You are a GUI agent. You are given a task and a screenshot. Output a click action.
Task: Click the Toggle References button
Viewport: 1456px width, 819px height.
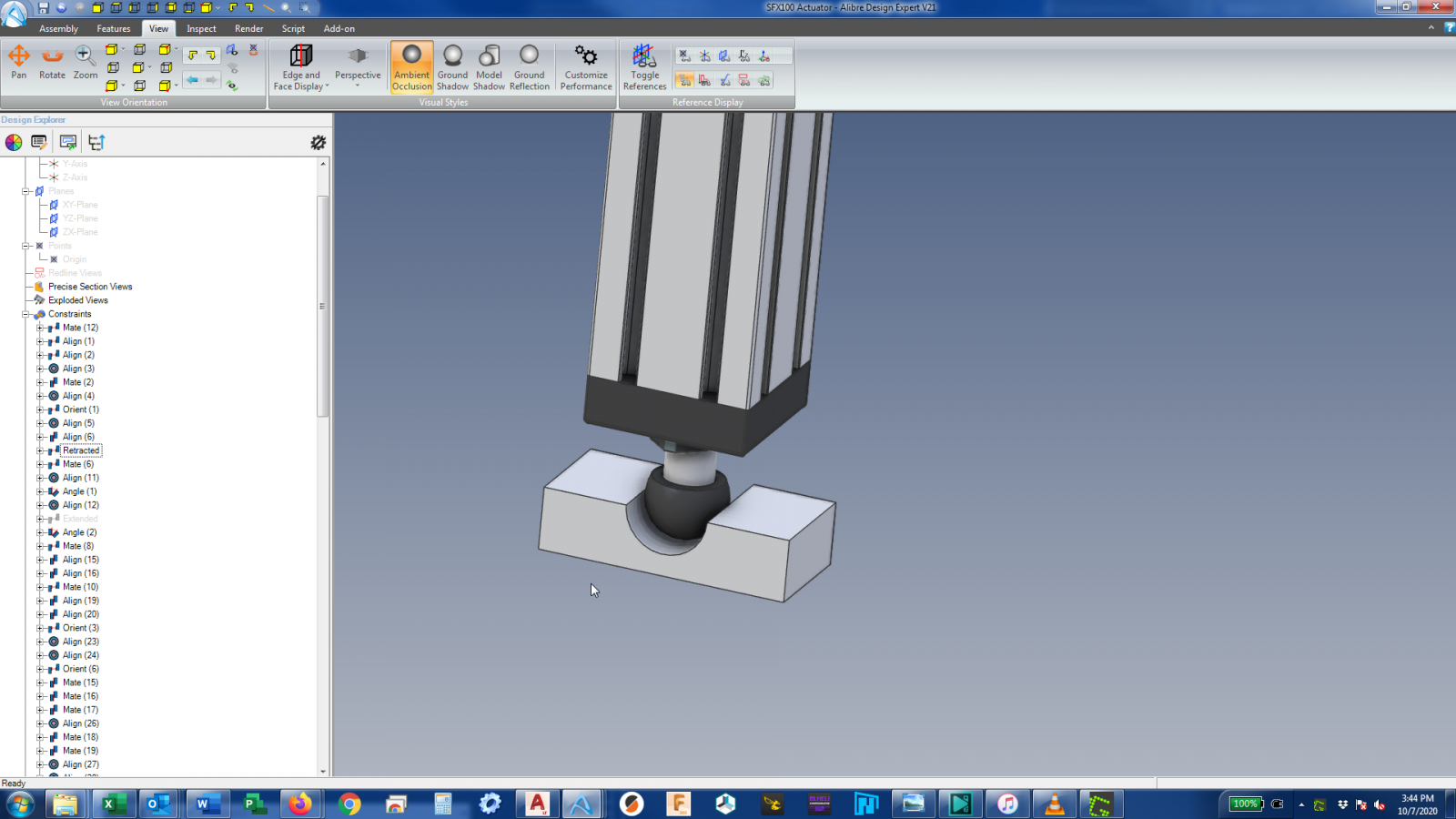click(644, 67)
